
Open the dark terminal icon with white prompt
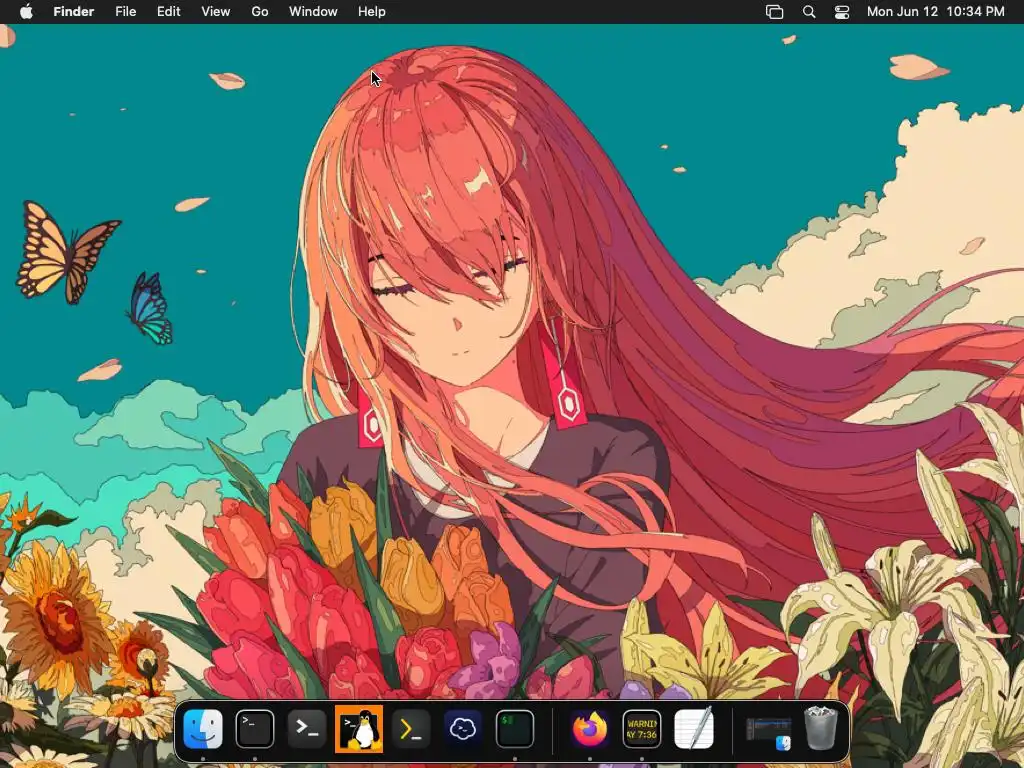point(307,729)
